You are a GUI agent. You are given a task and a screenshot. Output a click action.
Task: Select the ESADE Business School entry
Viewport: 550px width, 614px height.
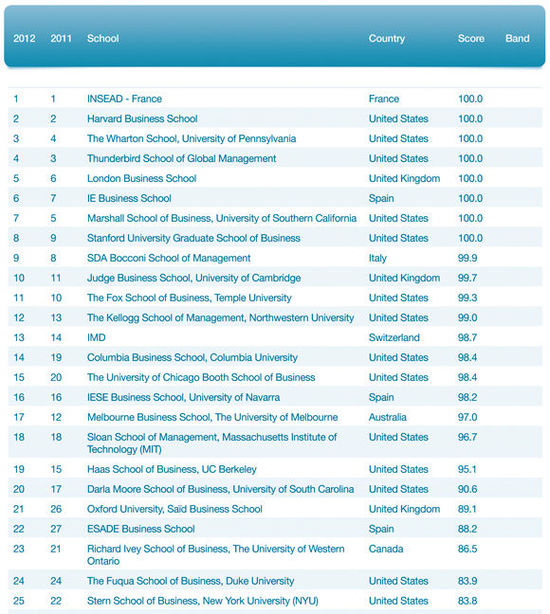coord(141,529)
